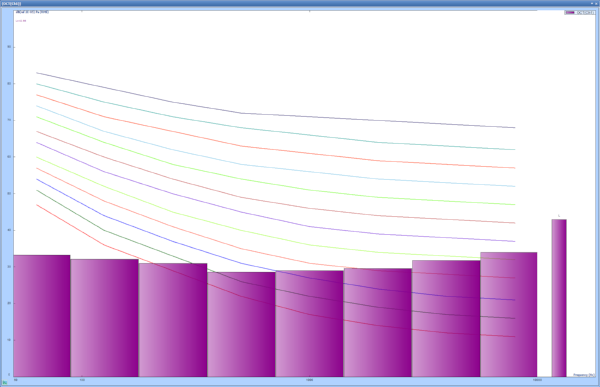The image size is (600, 387).
Task: Click the small green icon at the chart's bottom-left corner
Action: coord(5,382)
